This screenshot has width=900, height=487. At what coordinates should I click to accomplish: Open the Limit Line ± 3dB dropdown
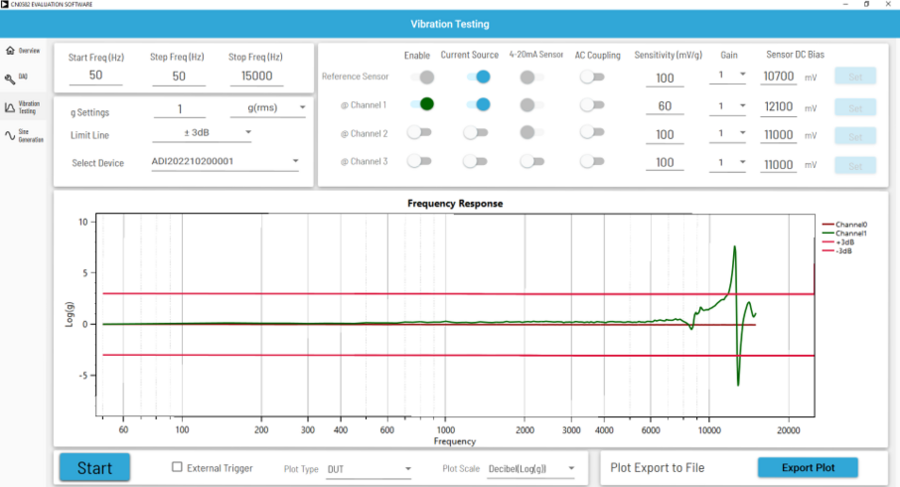click(x=201, y=133)
